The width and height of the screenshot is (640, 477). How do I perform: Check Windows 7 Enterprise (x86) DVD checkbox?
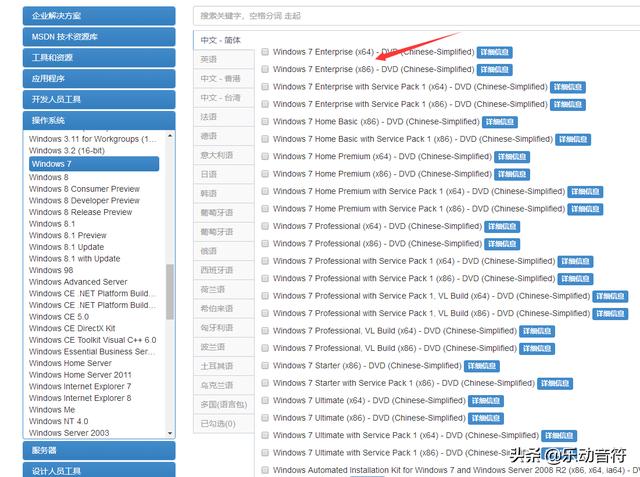(265, 70)
